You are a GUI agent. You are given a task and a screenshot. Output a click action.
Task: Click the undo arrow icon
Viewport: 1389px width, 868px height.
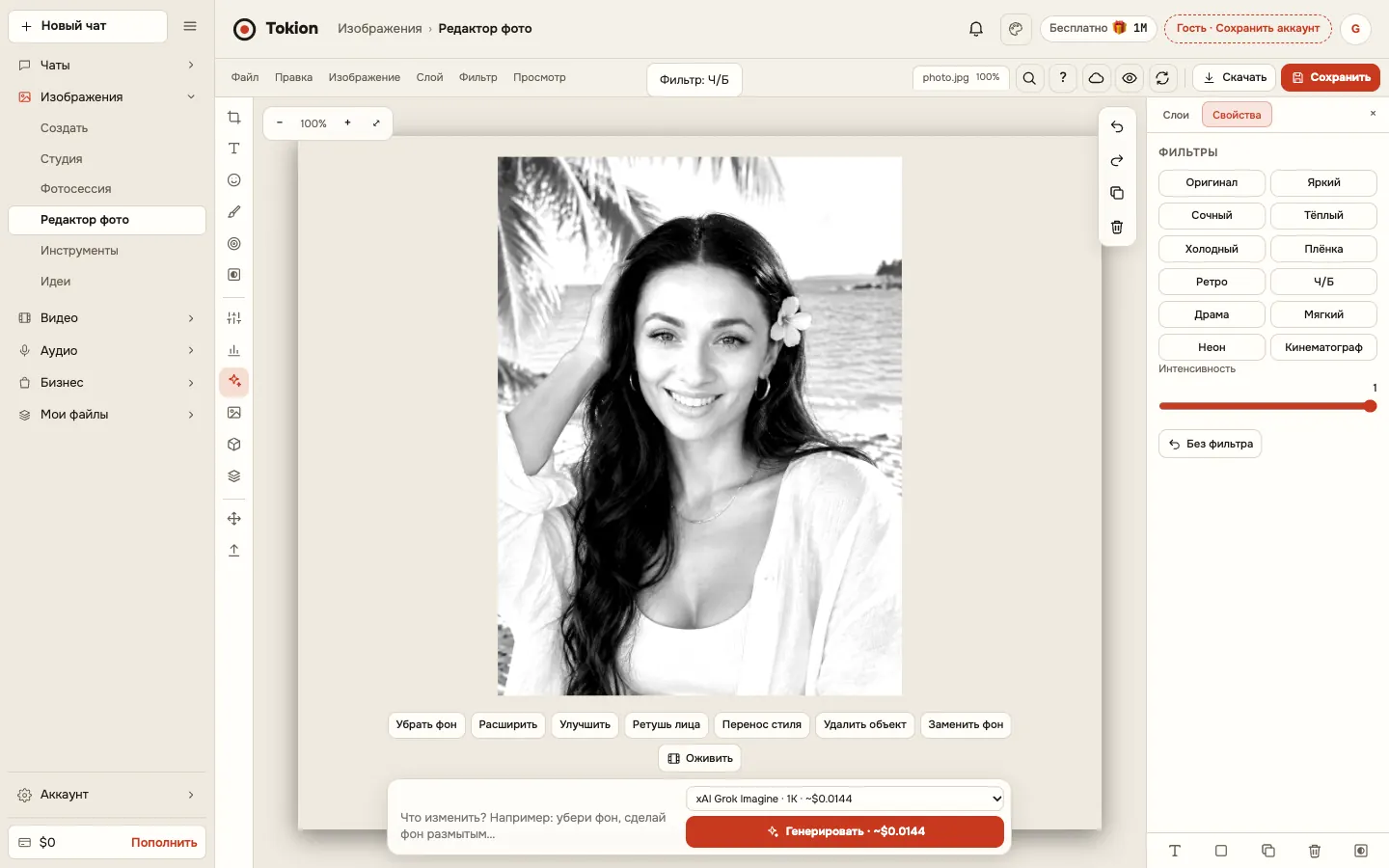pyautogui.click(x=1117, y=127)
